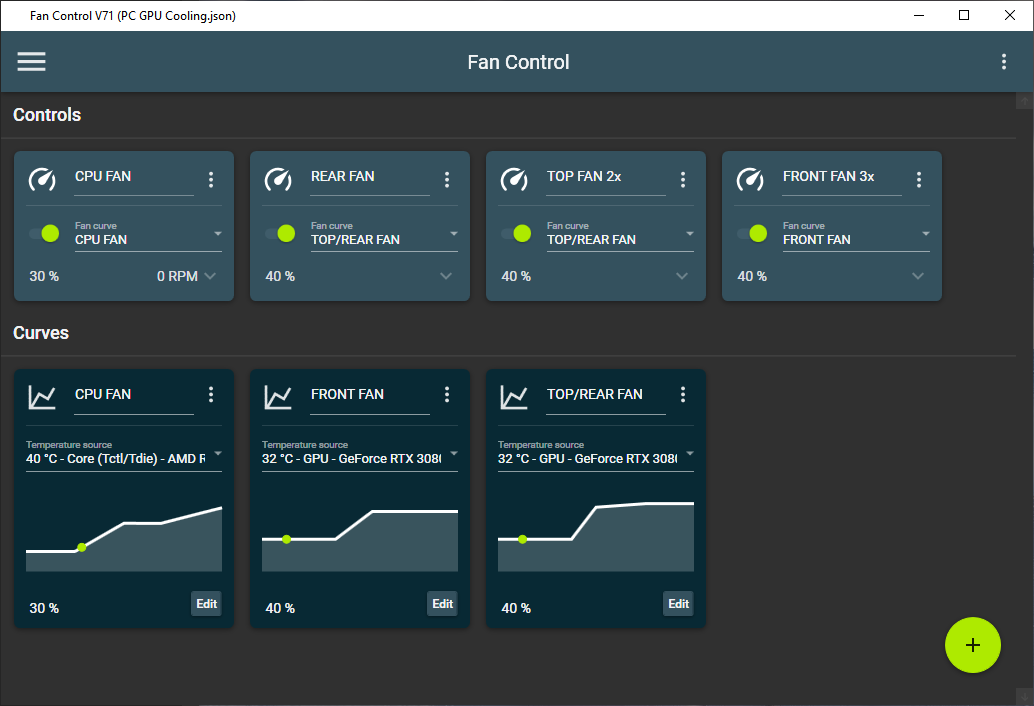
Task: Toggle off the CPU FAN control switch
Action: (x=44, y=233)
